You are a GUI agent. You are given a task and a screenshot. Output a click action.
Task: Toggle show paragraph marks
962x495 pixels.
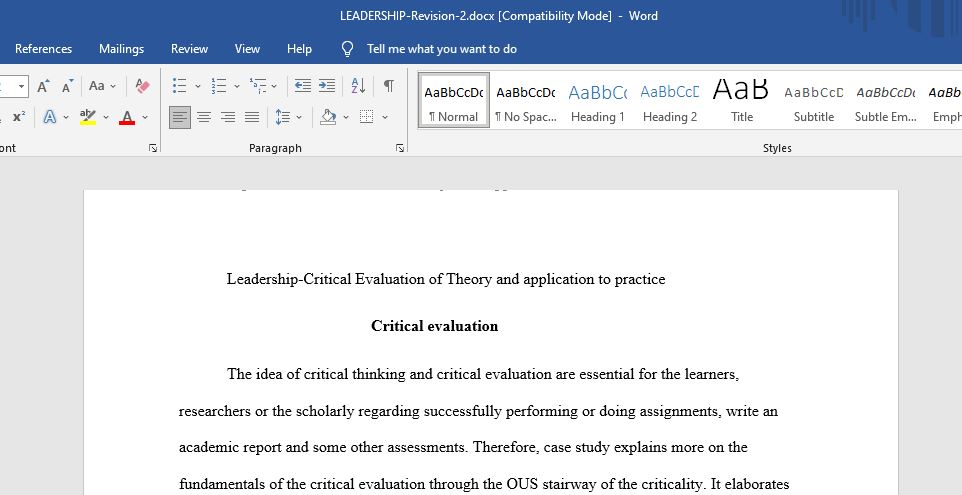coord(388,86)
